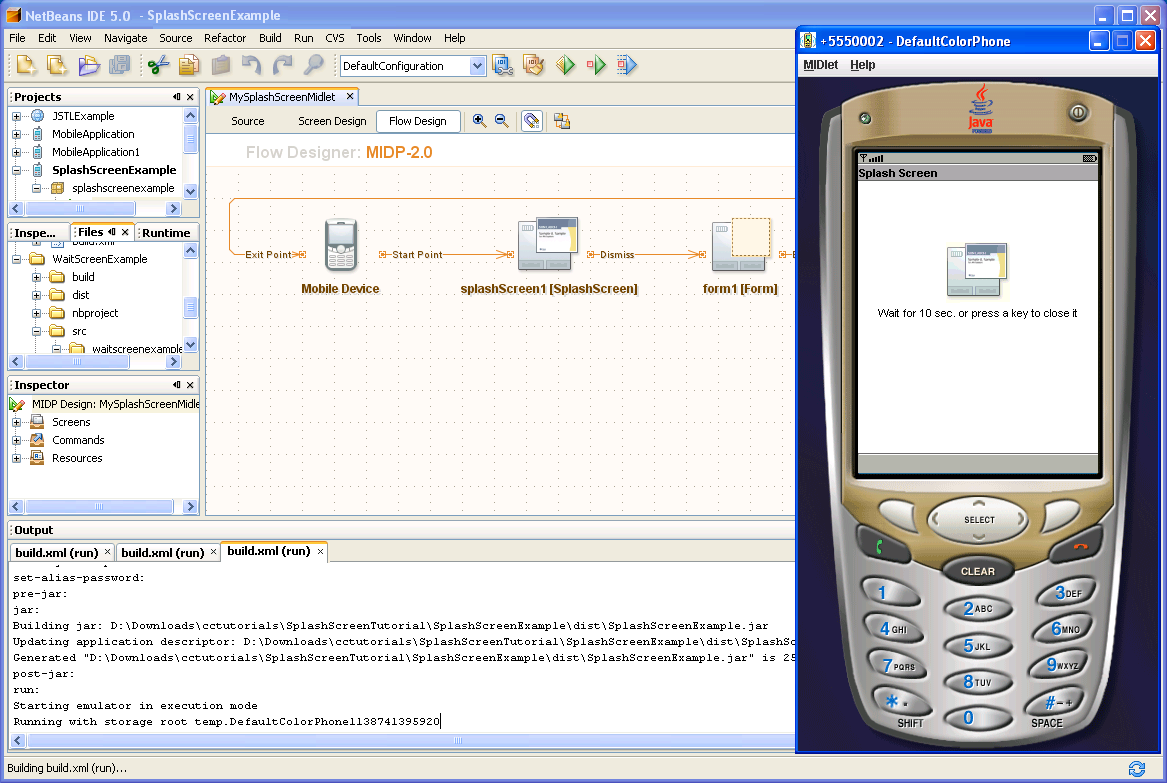Zoom in on the Flow Designer

click(x=480, y=121)
